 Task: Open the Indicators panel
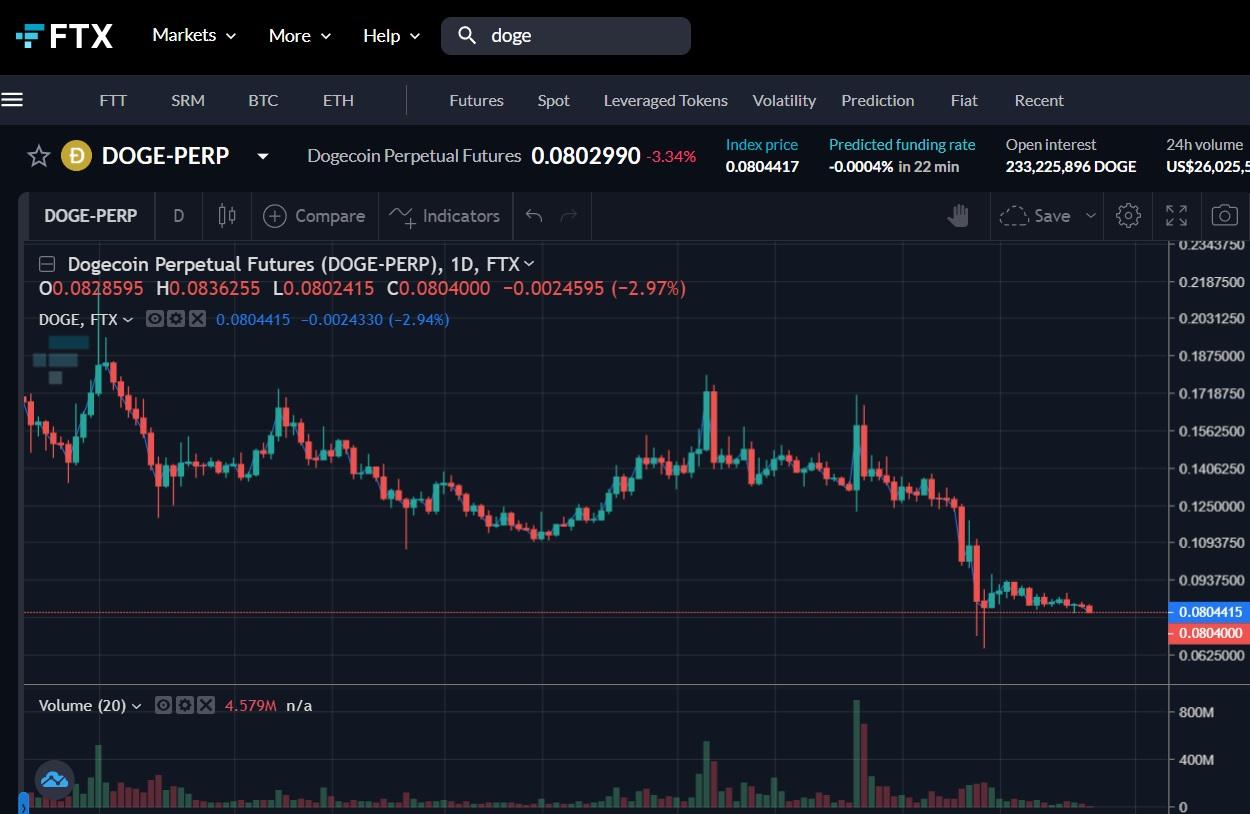444,216
